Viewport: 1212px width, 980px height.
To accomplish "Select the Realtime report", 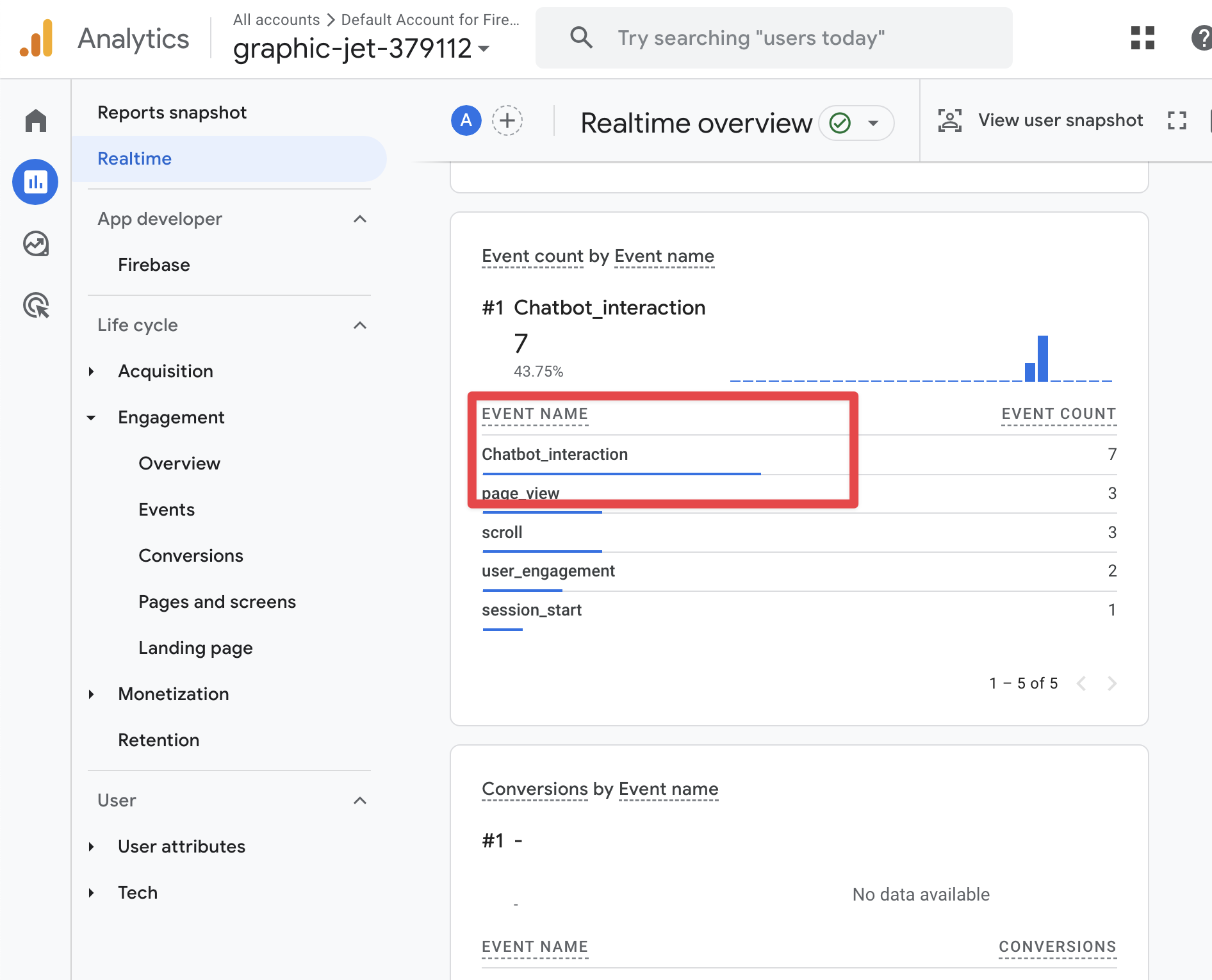I will pos(229,159).
